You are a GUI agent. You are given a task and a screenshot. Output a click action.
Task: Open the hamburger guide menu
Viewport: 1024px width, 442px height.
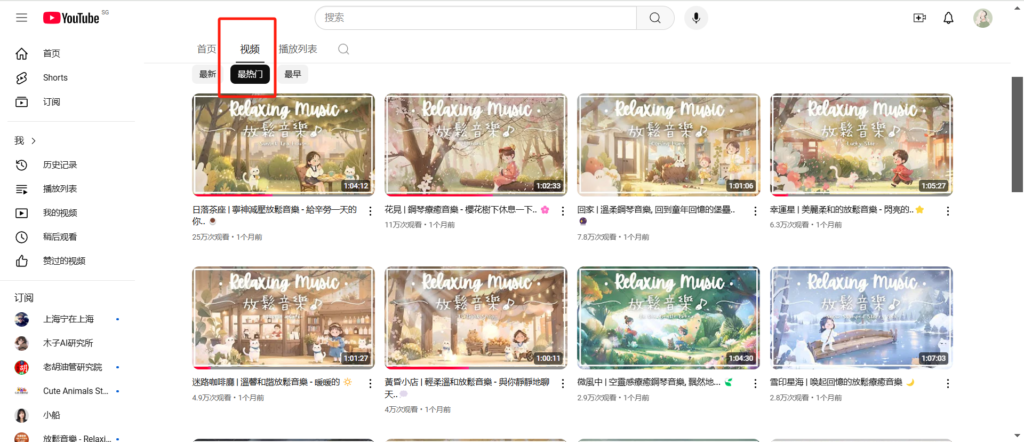click(x=22, y=18)
